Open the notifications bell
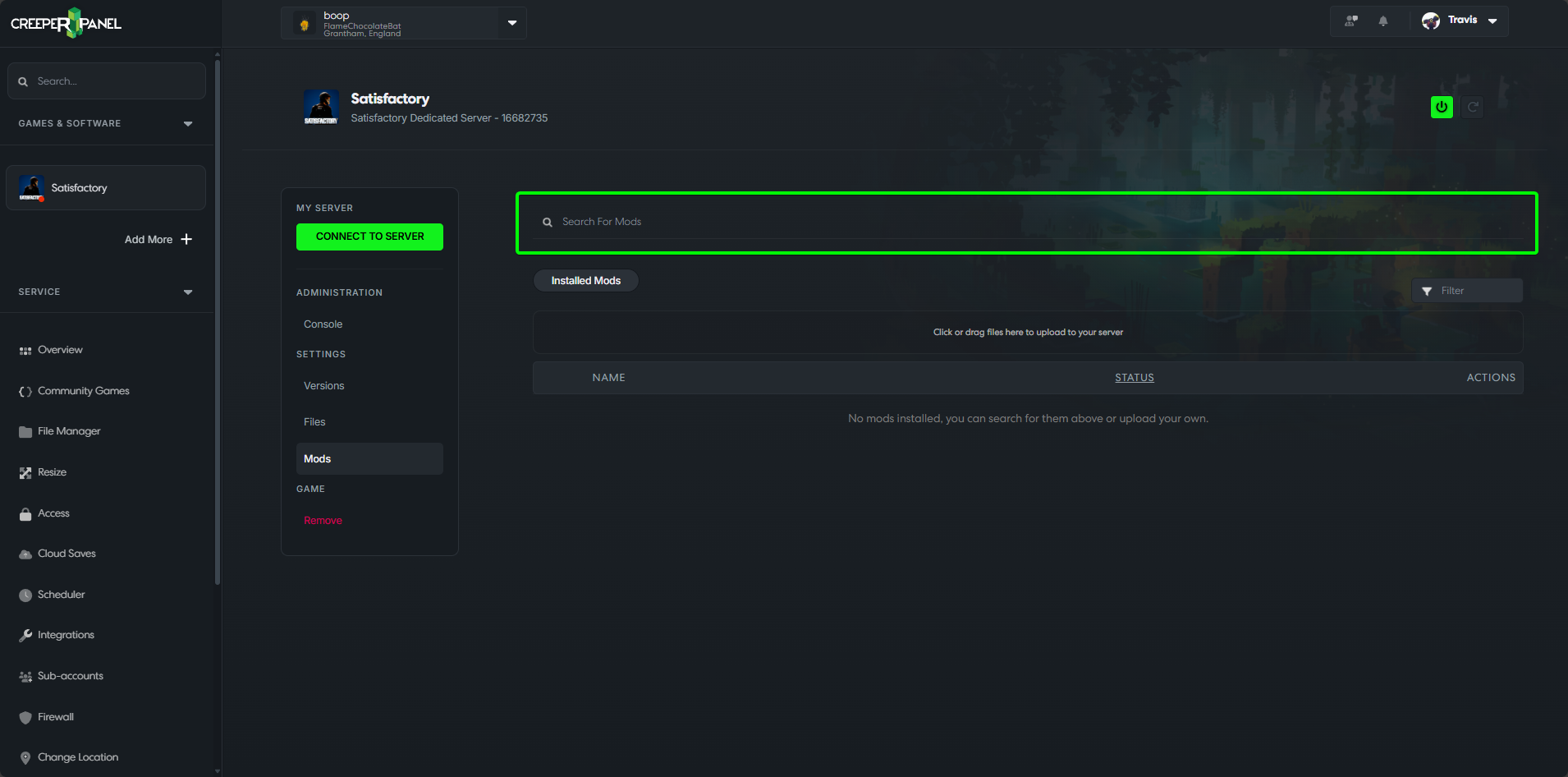The image size is (1568, 777). (x=1383, y=21)
